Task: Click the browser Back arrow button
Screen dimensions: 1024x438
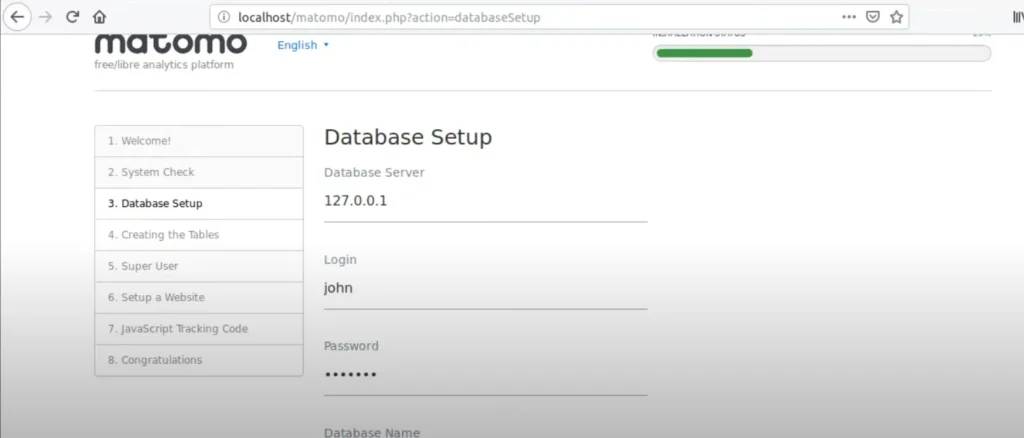Action: [x=18, y=17]
